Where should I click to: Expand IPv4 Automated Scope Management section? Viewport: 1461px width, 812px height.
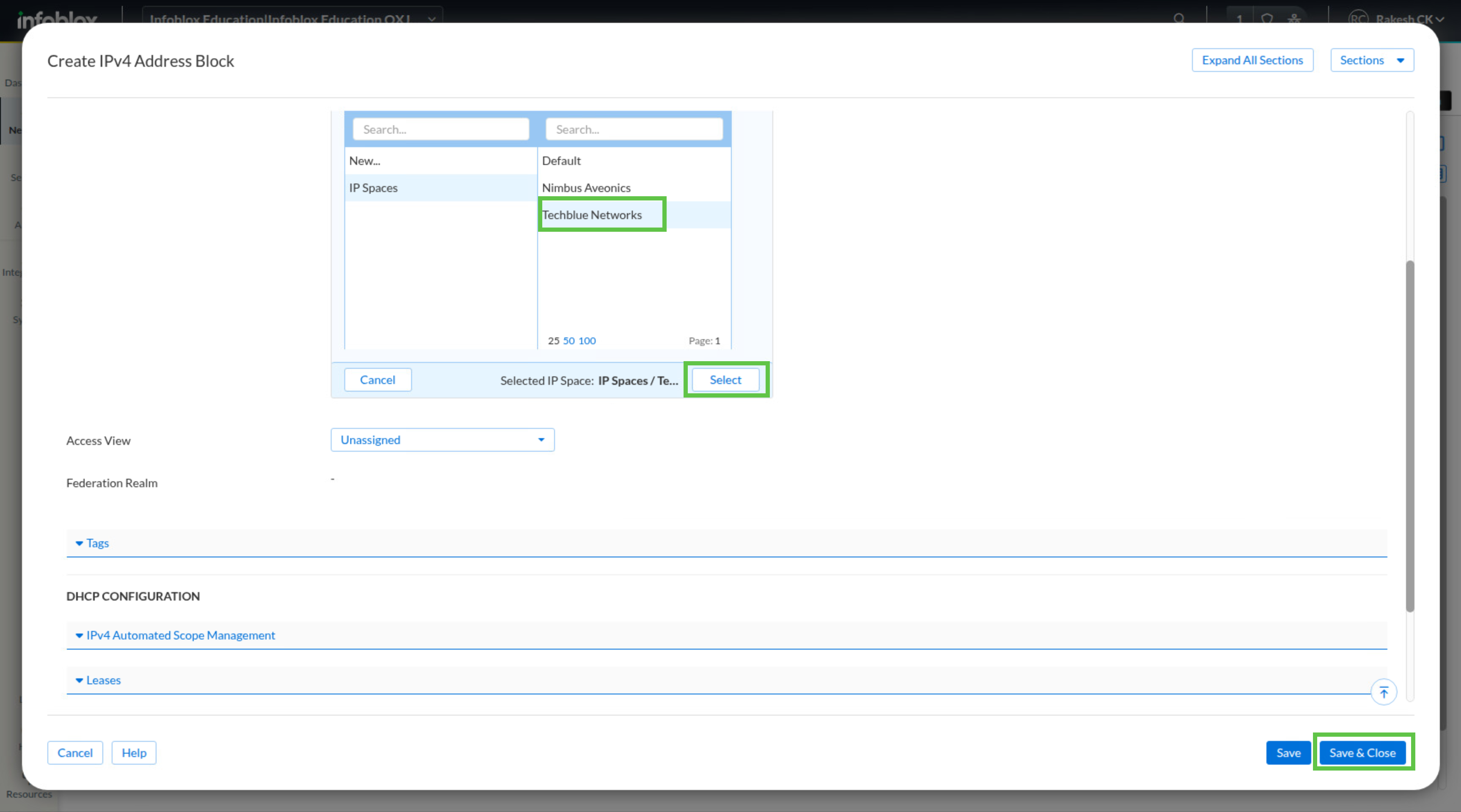coord(727,636)
